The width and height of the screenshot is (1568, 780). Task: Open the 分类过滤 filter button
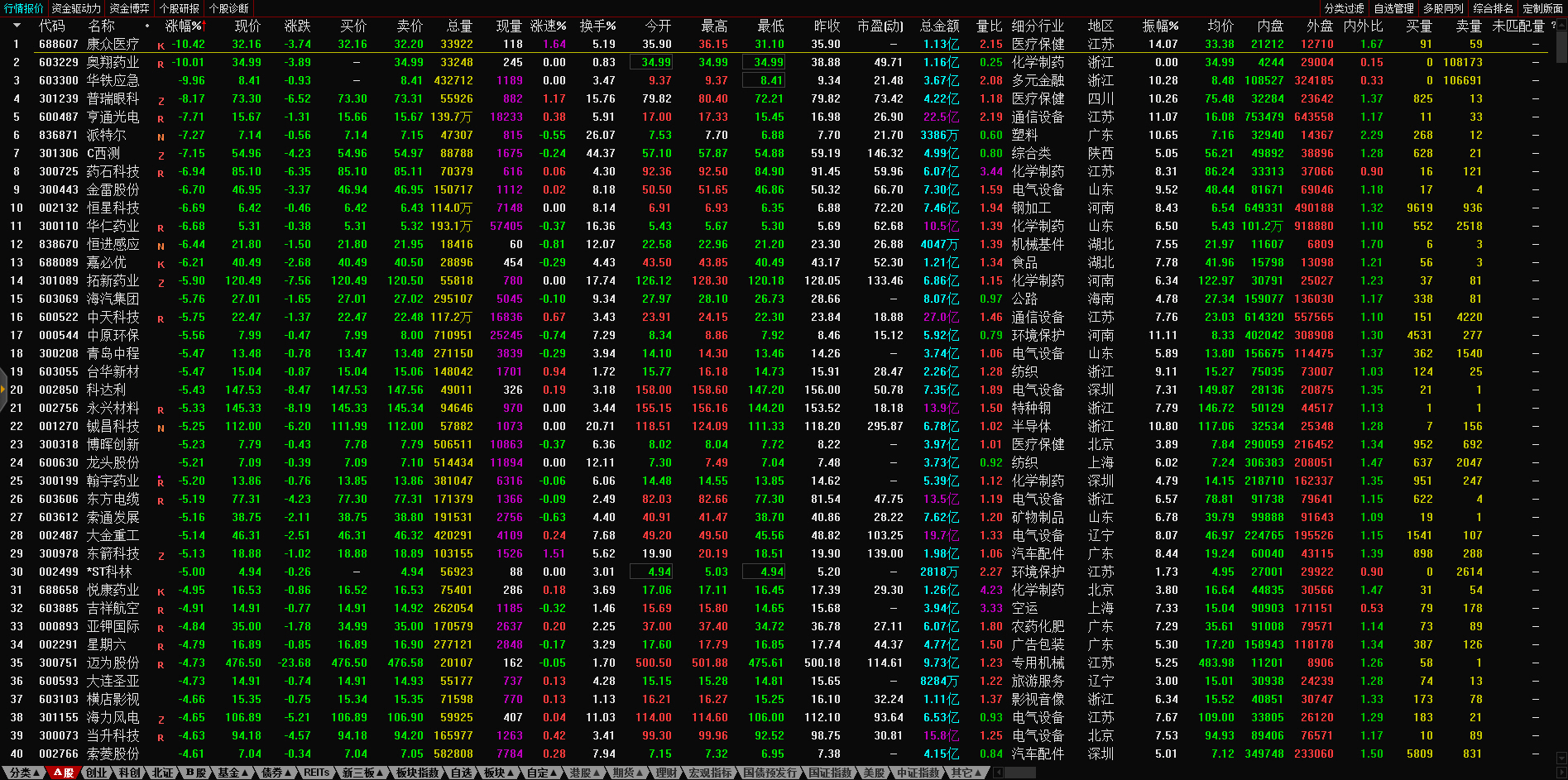[x=1344, y=8]
